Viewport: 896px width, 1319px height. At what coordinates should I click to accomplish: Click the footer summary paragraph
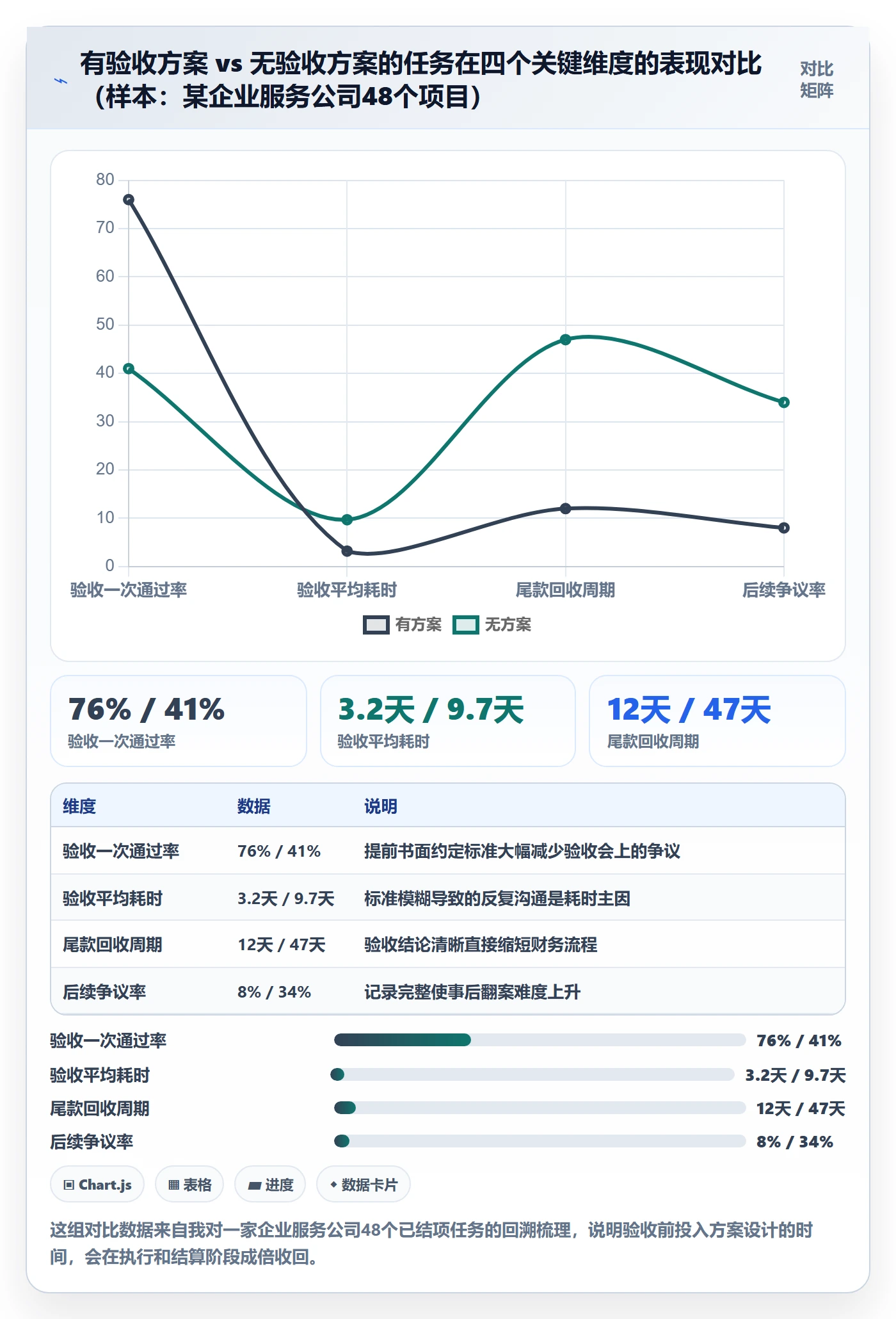click(432, 1243)
